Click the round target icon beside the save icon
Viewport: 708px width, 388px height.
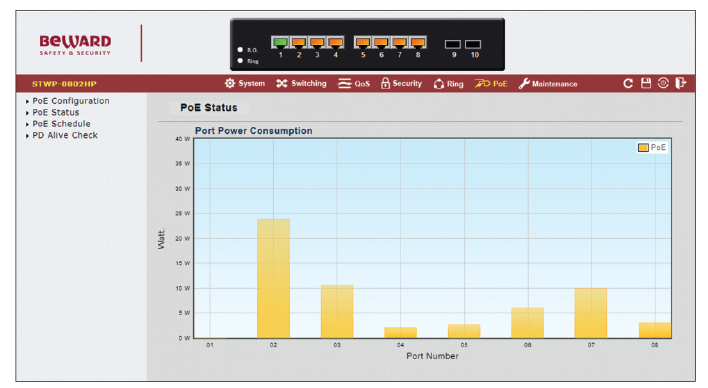point(663,83)
